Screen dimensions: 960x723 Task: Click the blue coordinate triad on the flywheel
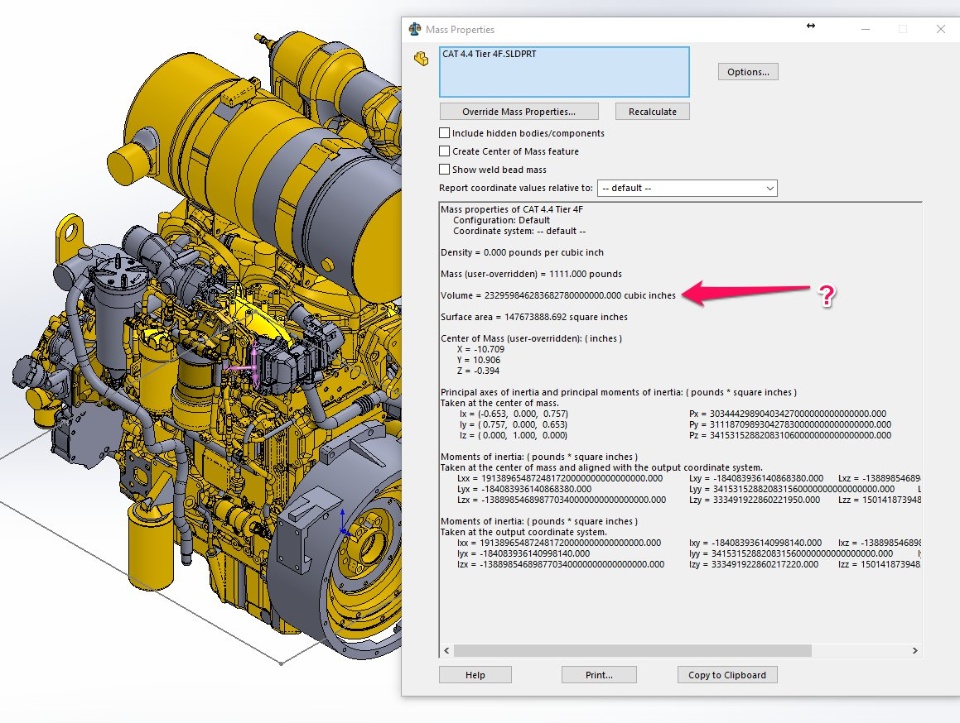pyautogui.click(x=344, y=523)
